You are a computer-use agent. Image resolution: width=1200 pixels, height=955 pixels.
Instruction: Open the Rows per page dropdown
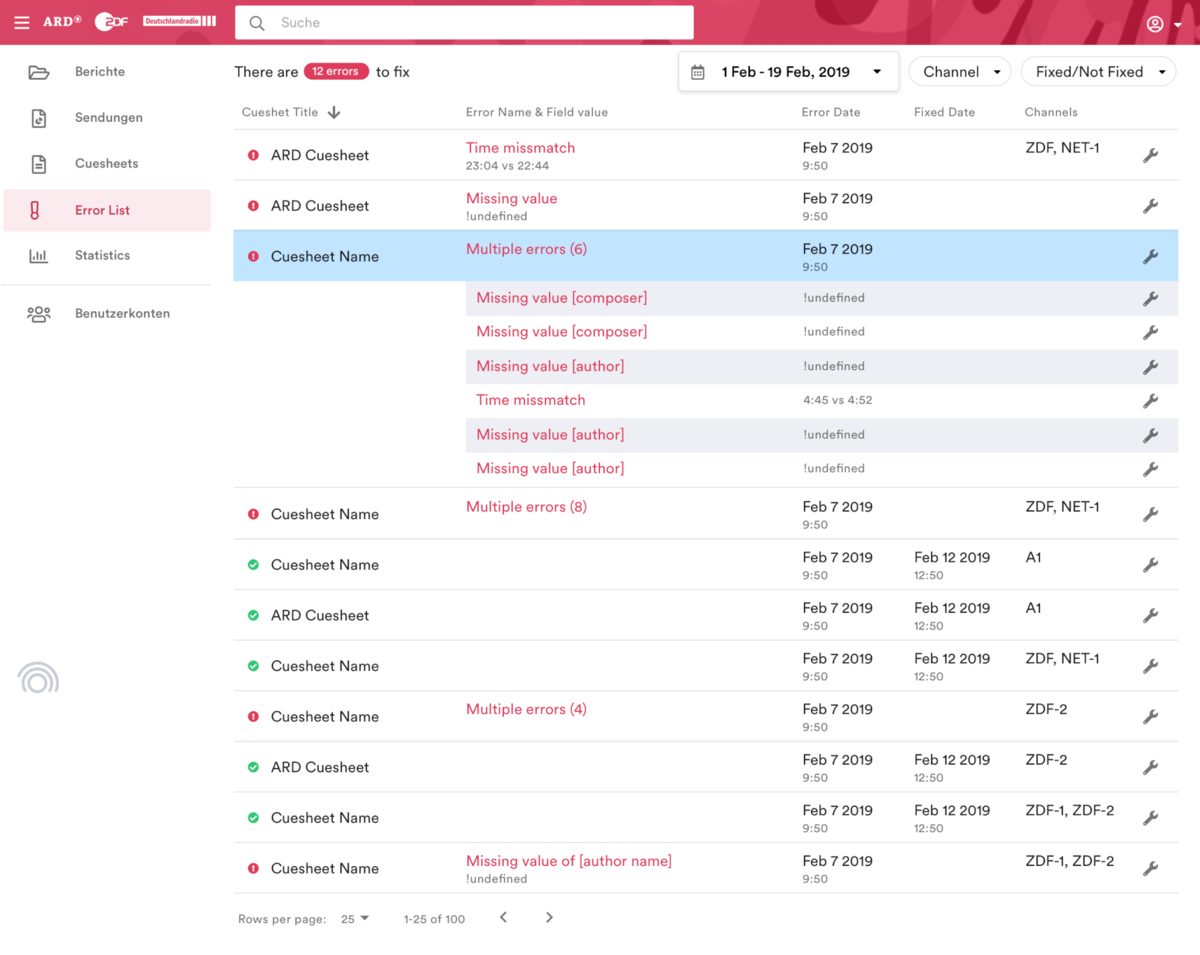click(x=355, y=917)
